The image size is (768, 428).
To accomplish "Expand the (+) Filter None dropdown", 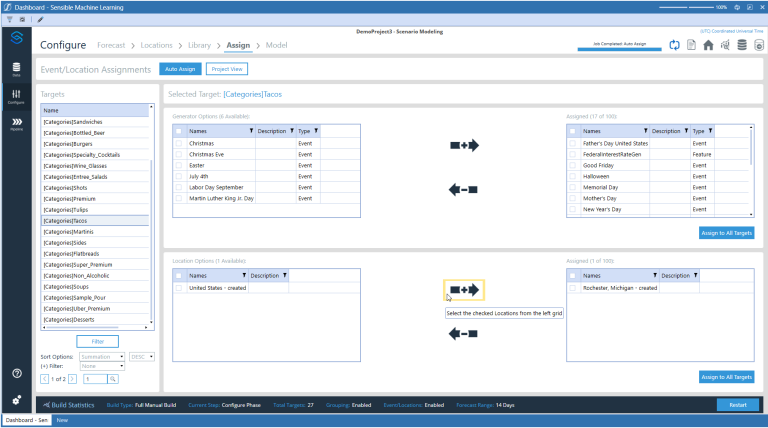I will 101,366.
